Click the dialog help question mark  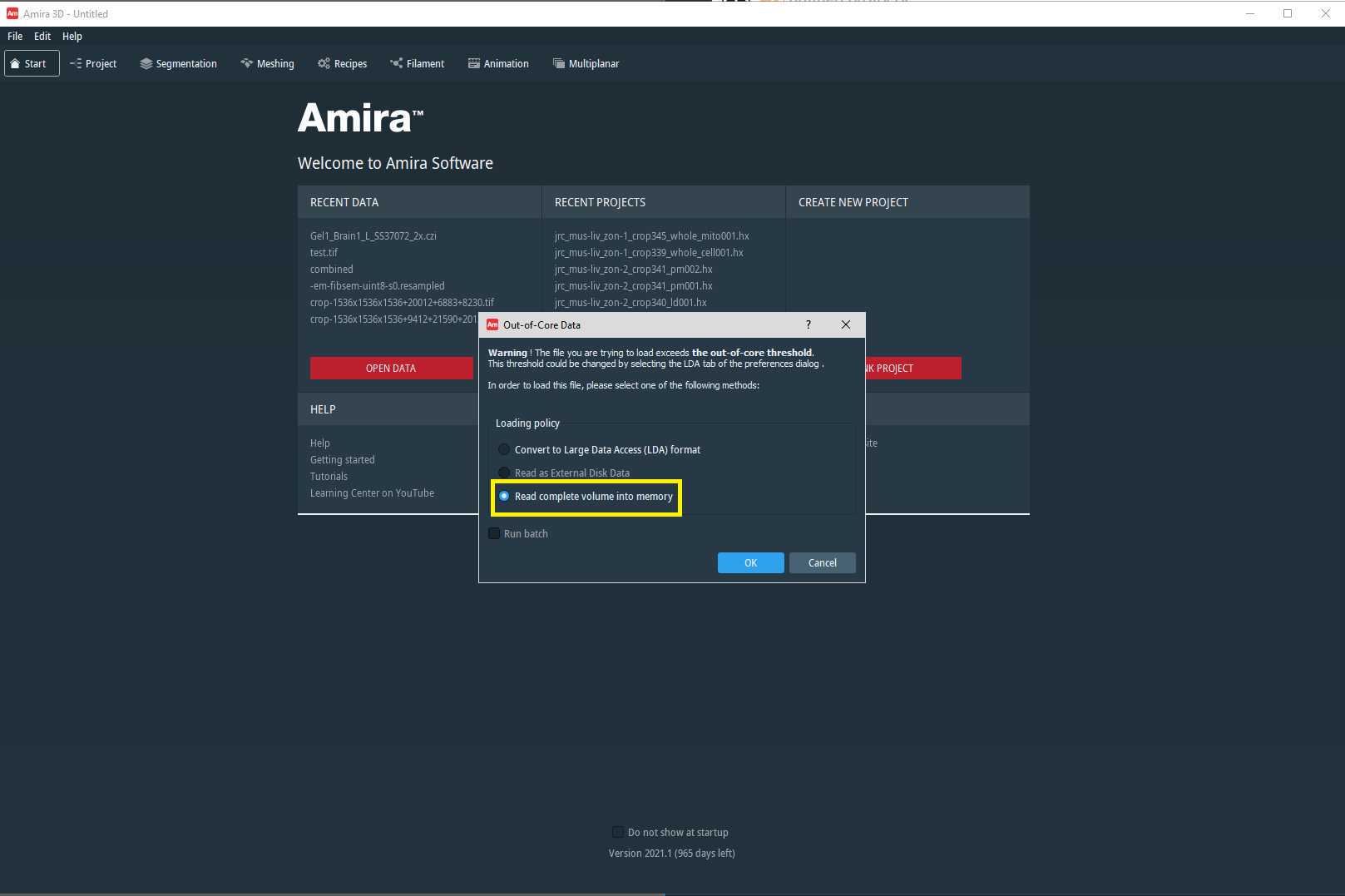click(x=808, y=324)
